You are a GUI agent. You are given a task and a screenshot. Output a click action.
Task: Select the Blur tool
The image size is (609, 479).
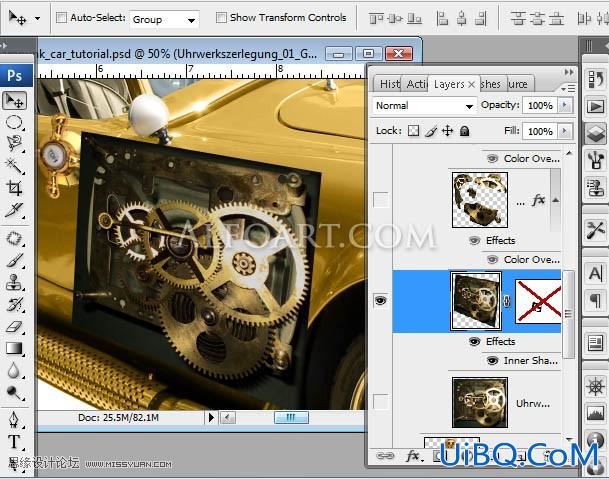pyautogui.click(x=14, y=371)
